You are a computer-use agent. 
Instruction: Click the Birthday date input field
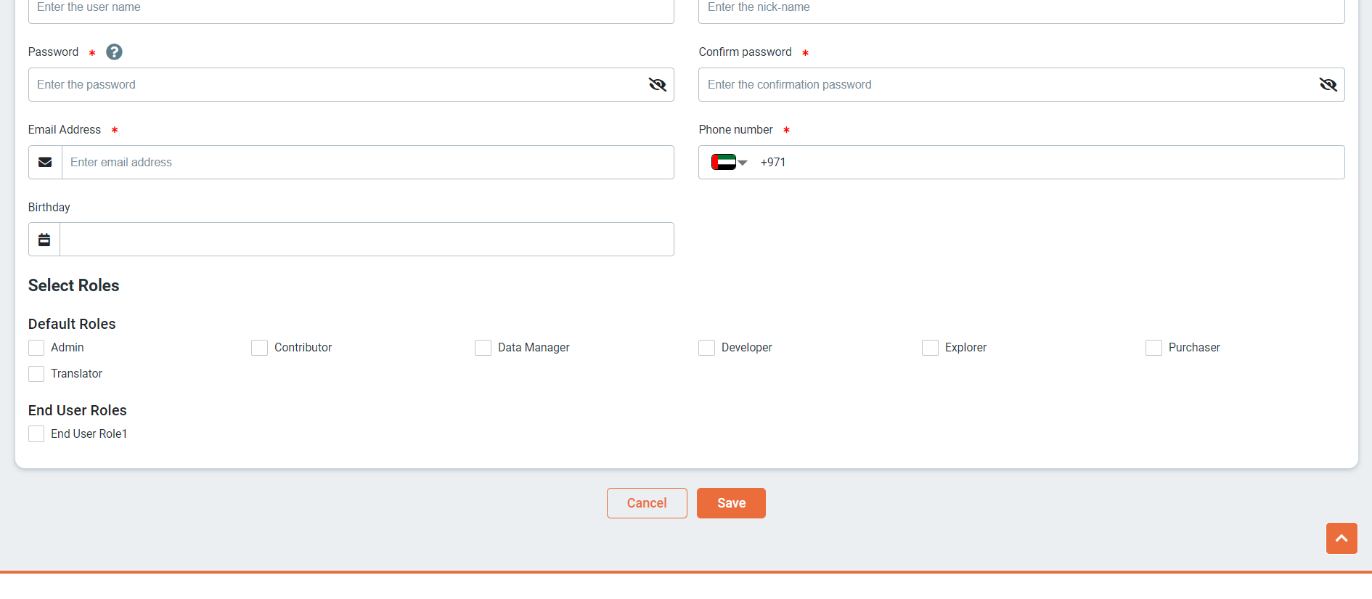[x=366, y=240]
